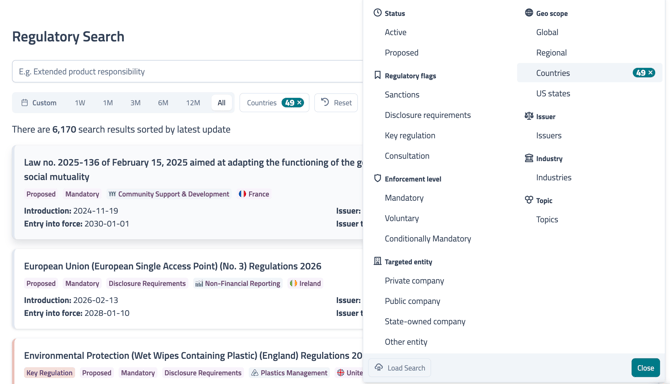This screenshot has height=384, width=670.
Task: Click the calendar icon in Custom date button
Action: pos(25,103)
